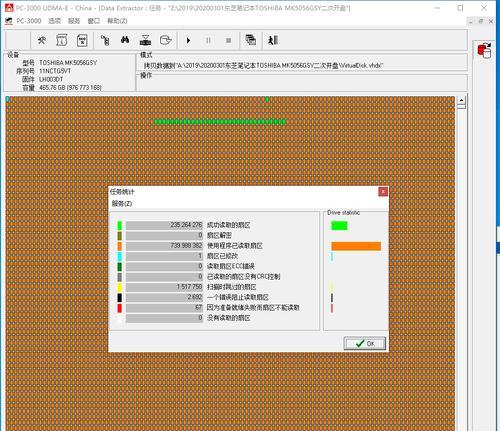Click the HEX editor document icon
This screenshot has width=500, height=431.
(82, 40)
